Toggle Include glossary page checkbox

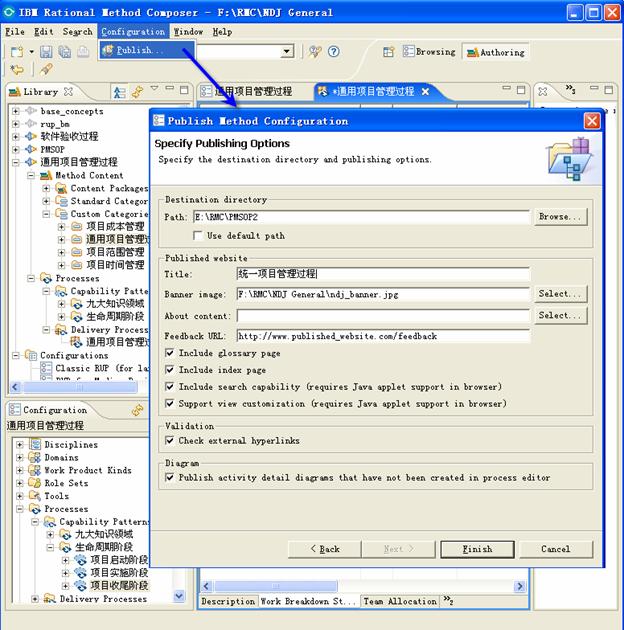pyautogui.click(x=170, y=353)
